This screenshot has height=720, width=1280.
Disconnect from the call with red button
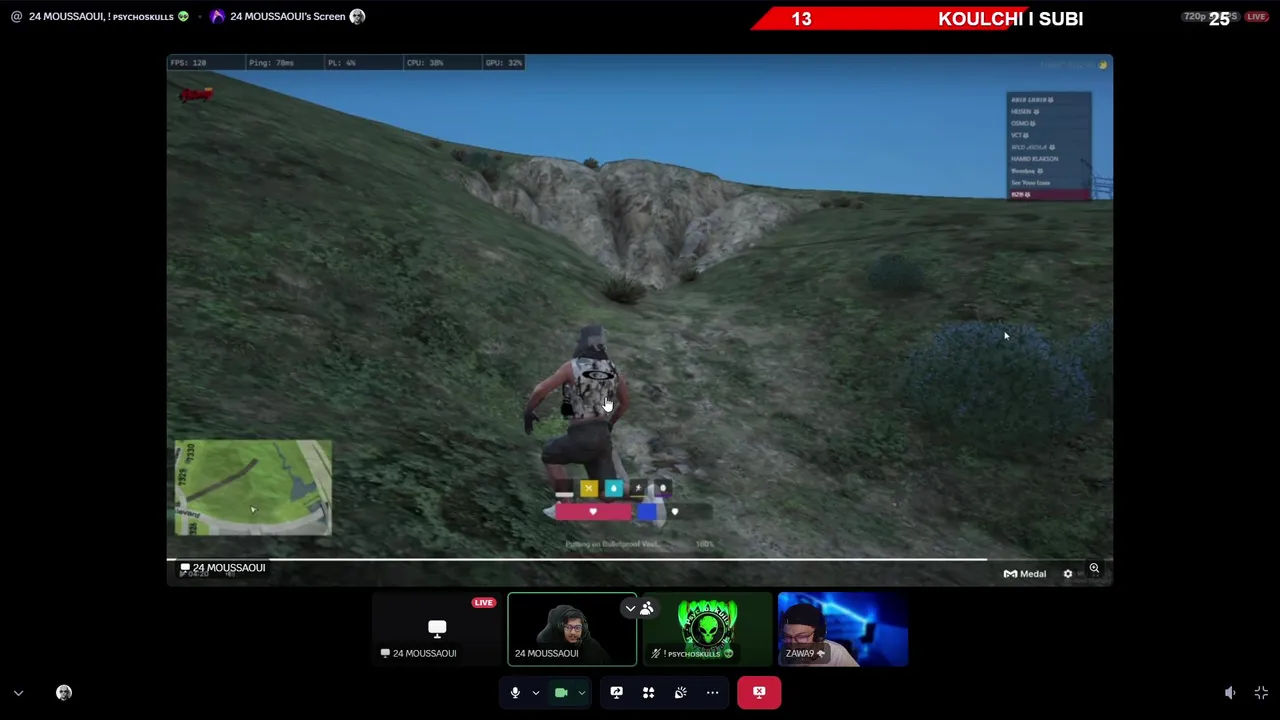[759, 692]
